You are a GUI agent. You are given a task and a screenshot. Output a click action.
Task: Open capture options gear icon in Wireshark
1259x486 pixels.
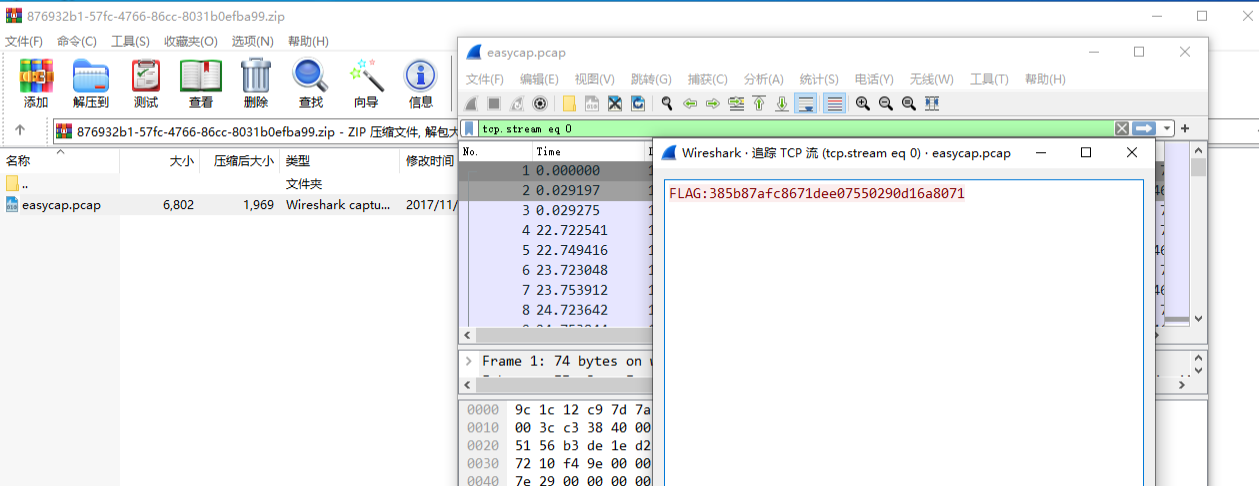click(540, 103)
